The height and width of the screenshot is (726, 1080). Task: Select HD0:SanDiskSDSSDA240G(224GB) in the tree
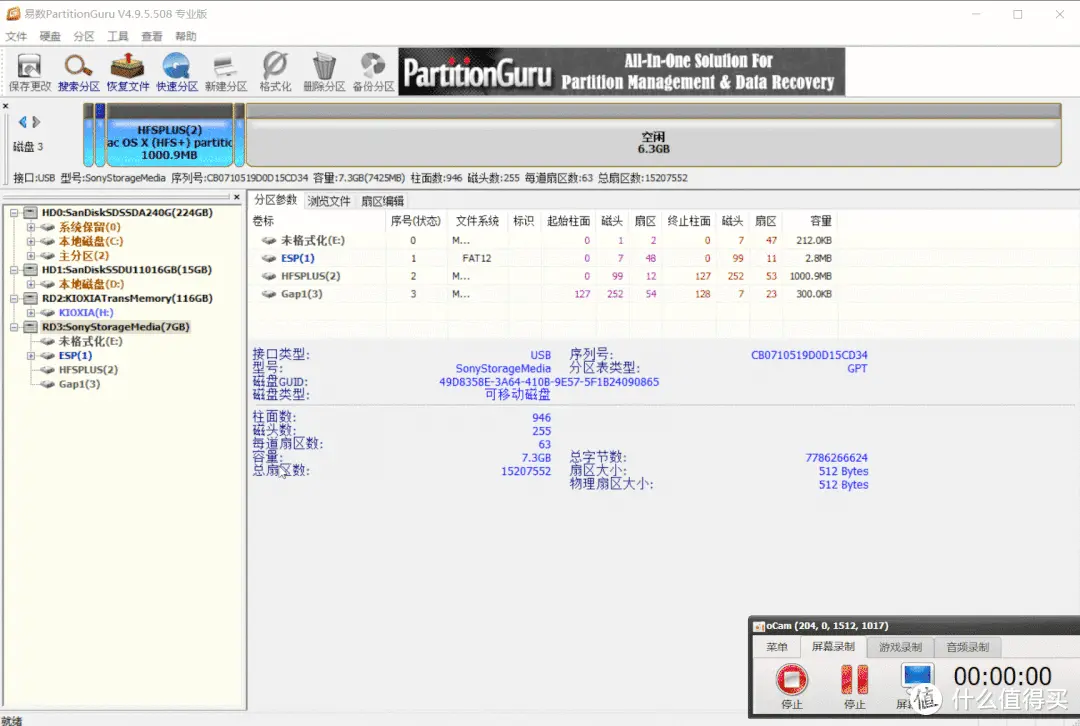click(127, 213)
